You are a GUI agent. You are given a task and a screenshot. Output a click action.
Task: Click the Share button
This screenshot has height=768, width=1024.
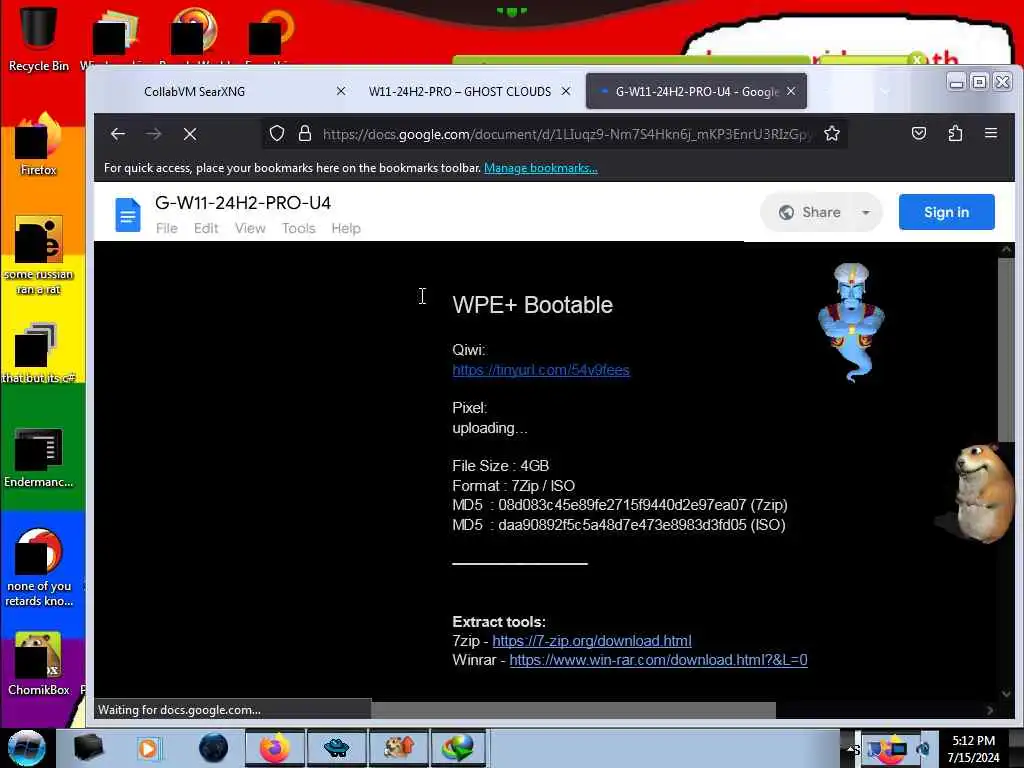[x=810, y=212]
